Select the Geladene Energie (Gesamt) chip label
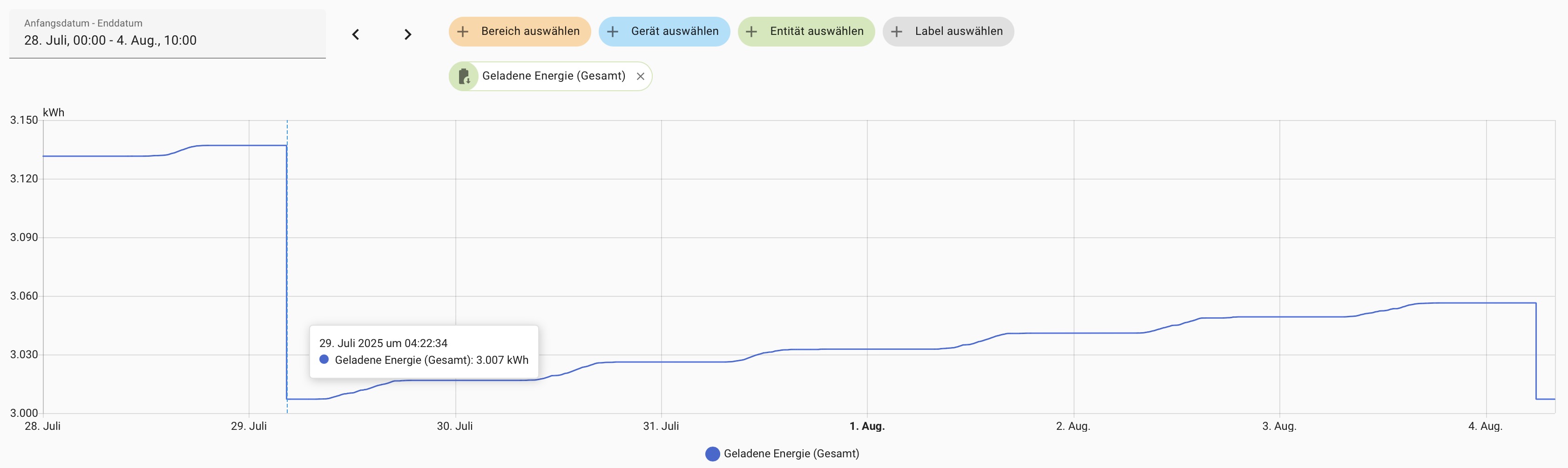The image size is (1568, 468). 553,76
